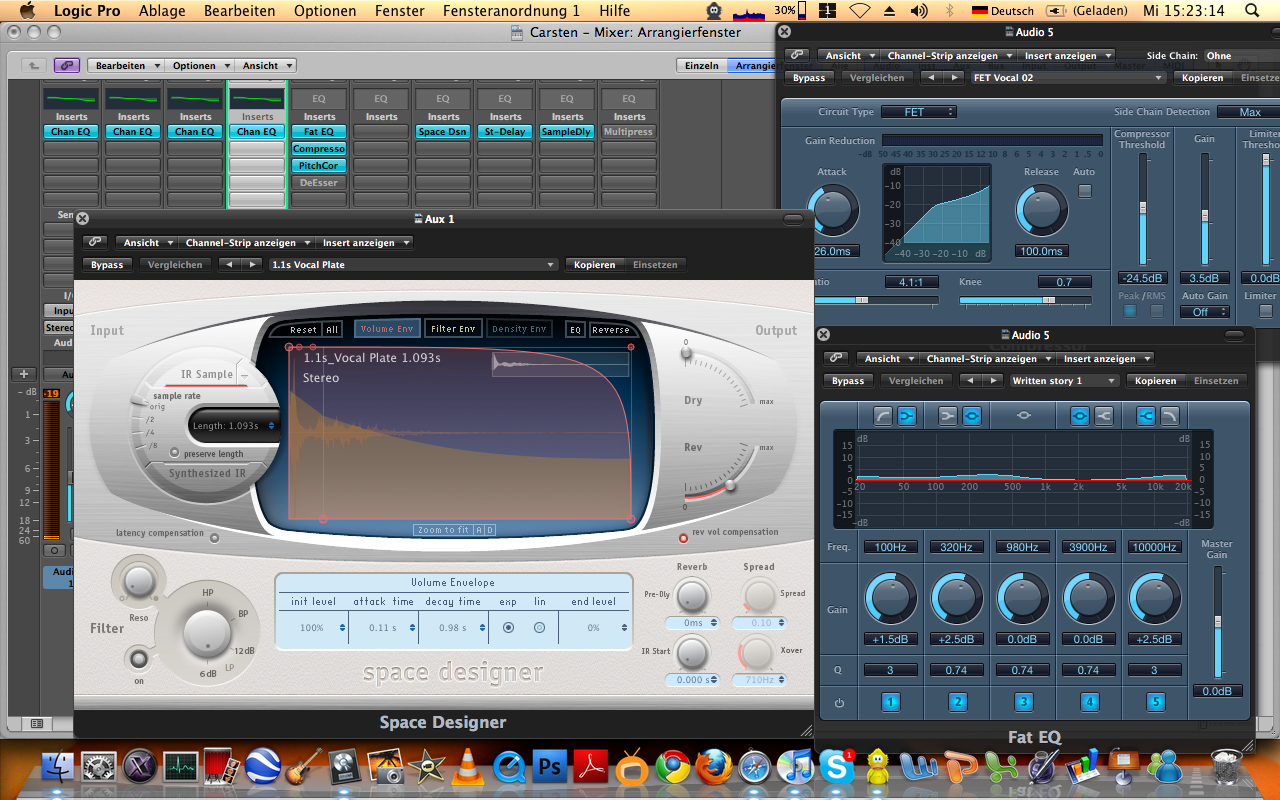
Task: Toggle the Compressor Auto release checkbox
Action: click(1085, 191)
